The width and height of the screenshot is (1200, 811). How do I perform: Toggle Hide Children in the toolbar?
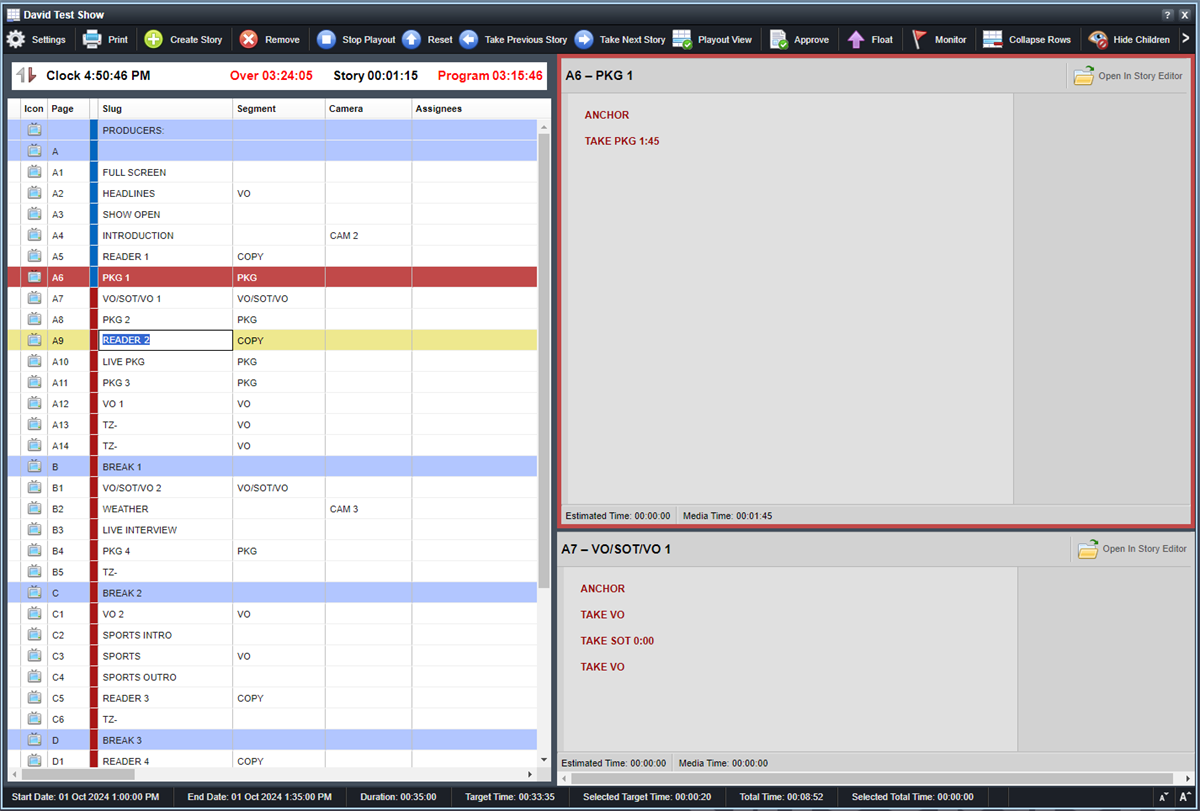click(x=1098, y=39)
